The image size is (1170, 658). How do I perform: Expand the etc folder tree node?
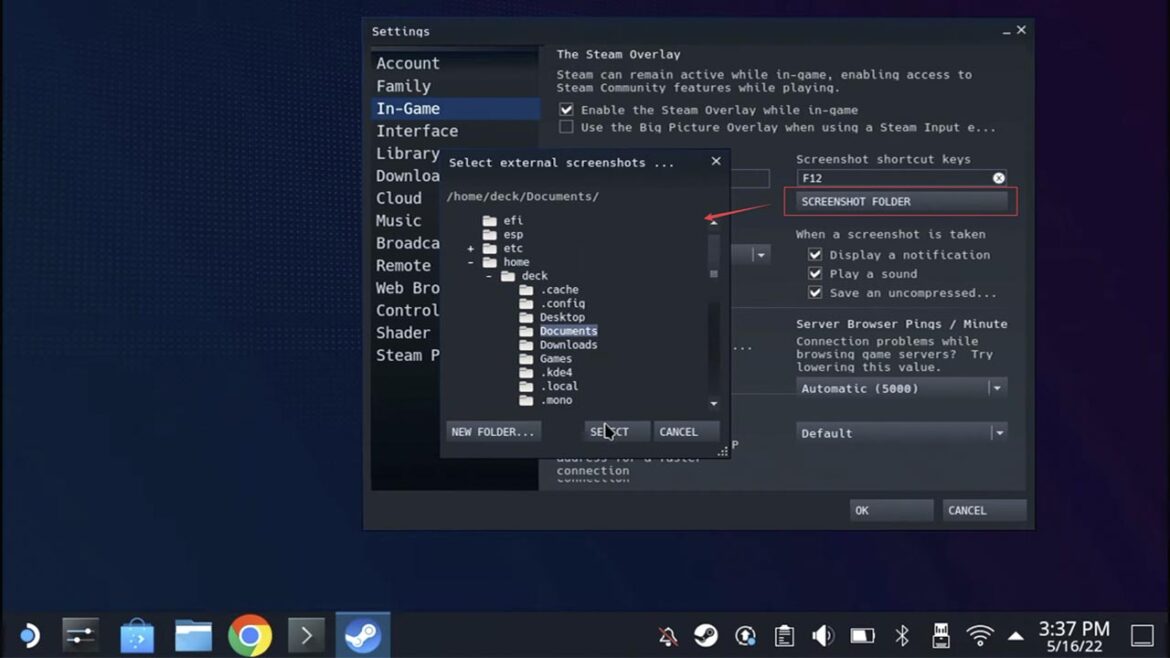pos(470,248)
